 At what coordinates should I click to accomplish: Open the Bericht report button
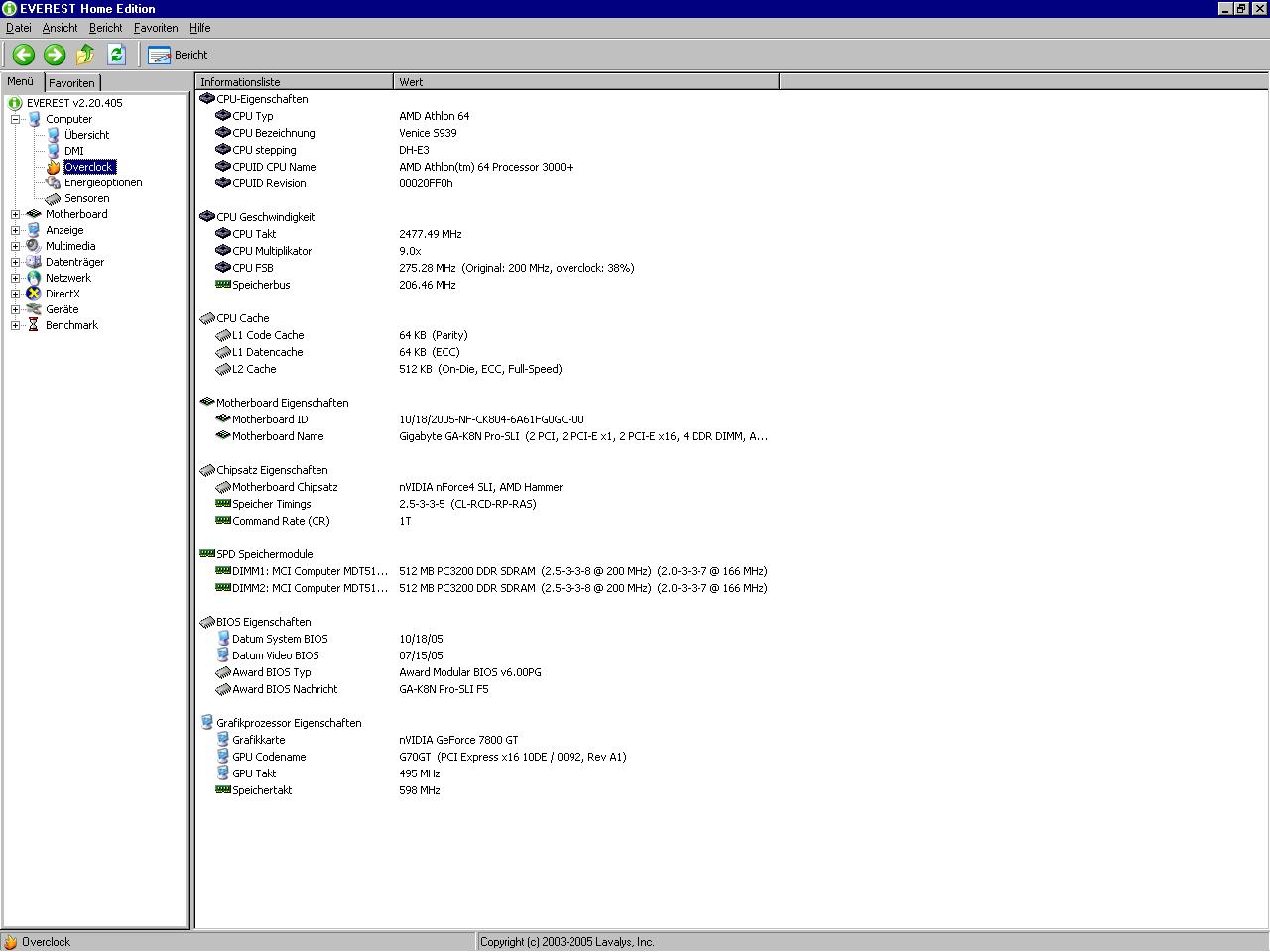(x=178, y=55)
